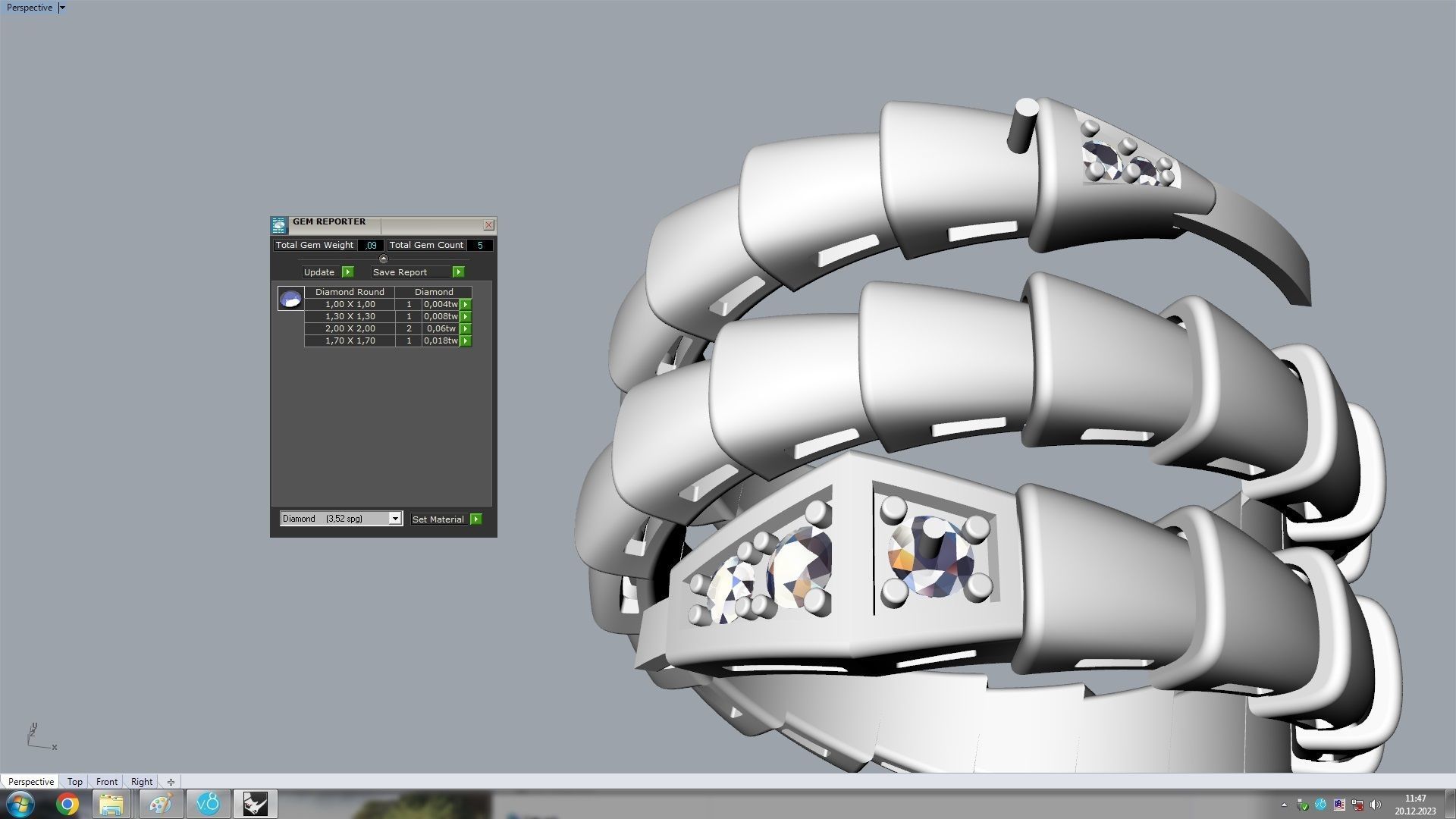Open the Paint app from the taskbar
The height and width of the screenshot is (819, 1456).
coord(160,804)
